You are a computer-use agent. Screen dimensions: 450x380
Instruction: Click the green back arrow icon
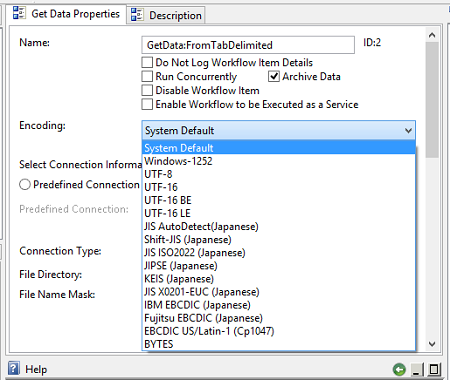click(399, 369)
